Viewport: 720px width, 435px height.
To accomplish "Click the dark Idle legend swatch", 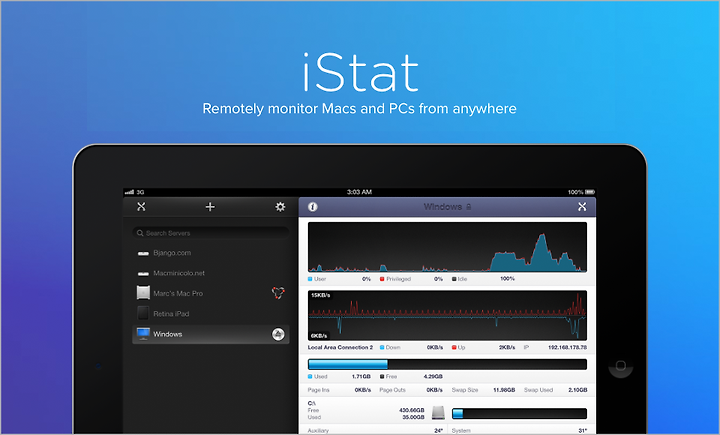I will click(x=454, y=279).
